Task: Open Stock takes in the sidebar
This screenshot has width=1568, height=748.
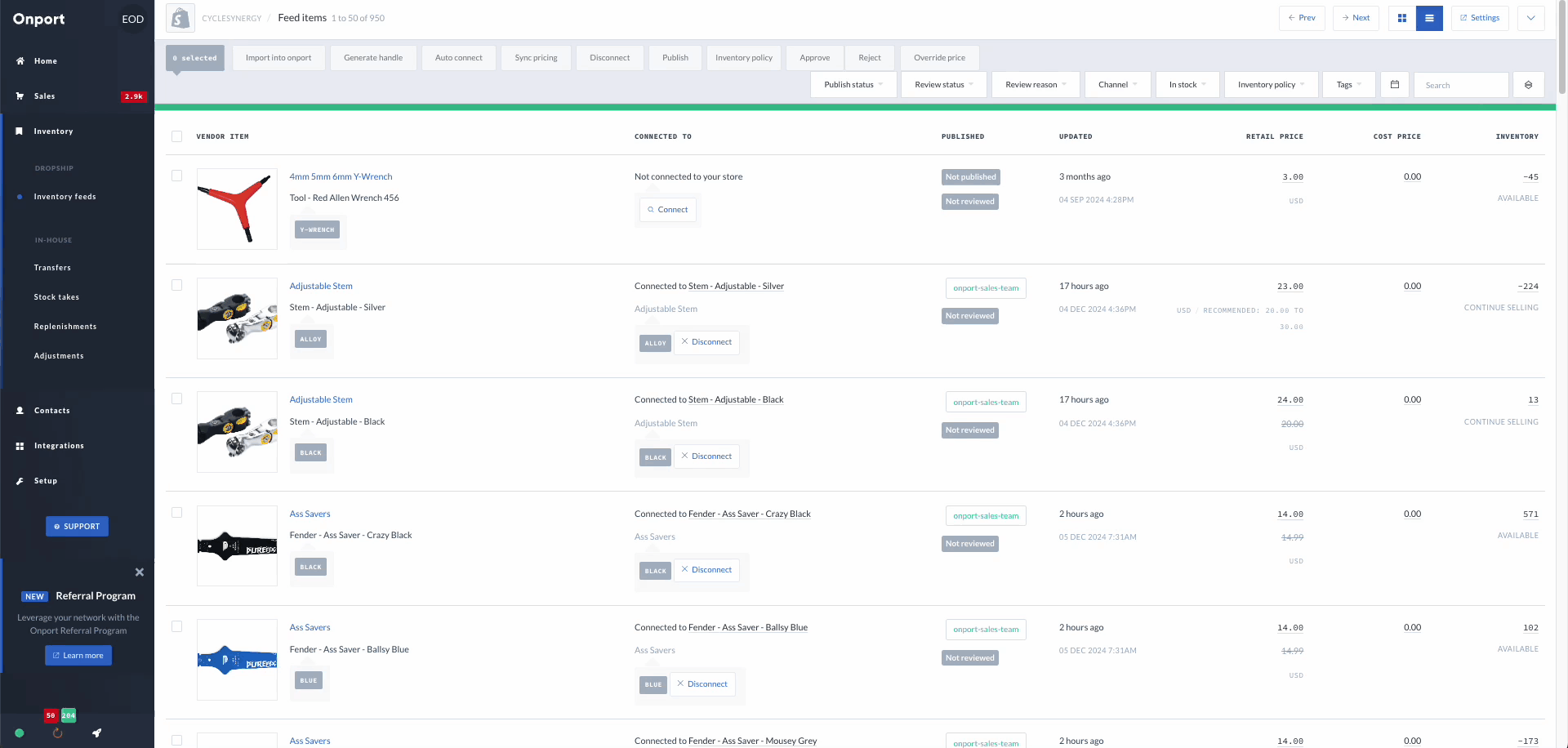Action: point(56,297)
